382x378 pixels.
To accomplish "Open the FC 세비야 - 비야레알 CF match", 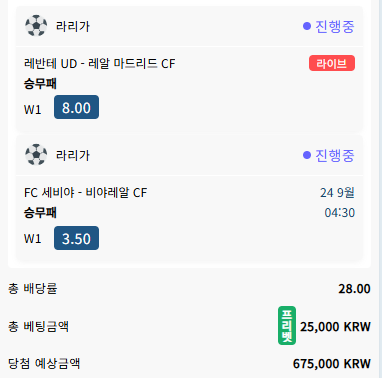I will click(x=85, y=192).
